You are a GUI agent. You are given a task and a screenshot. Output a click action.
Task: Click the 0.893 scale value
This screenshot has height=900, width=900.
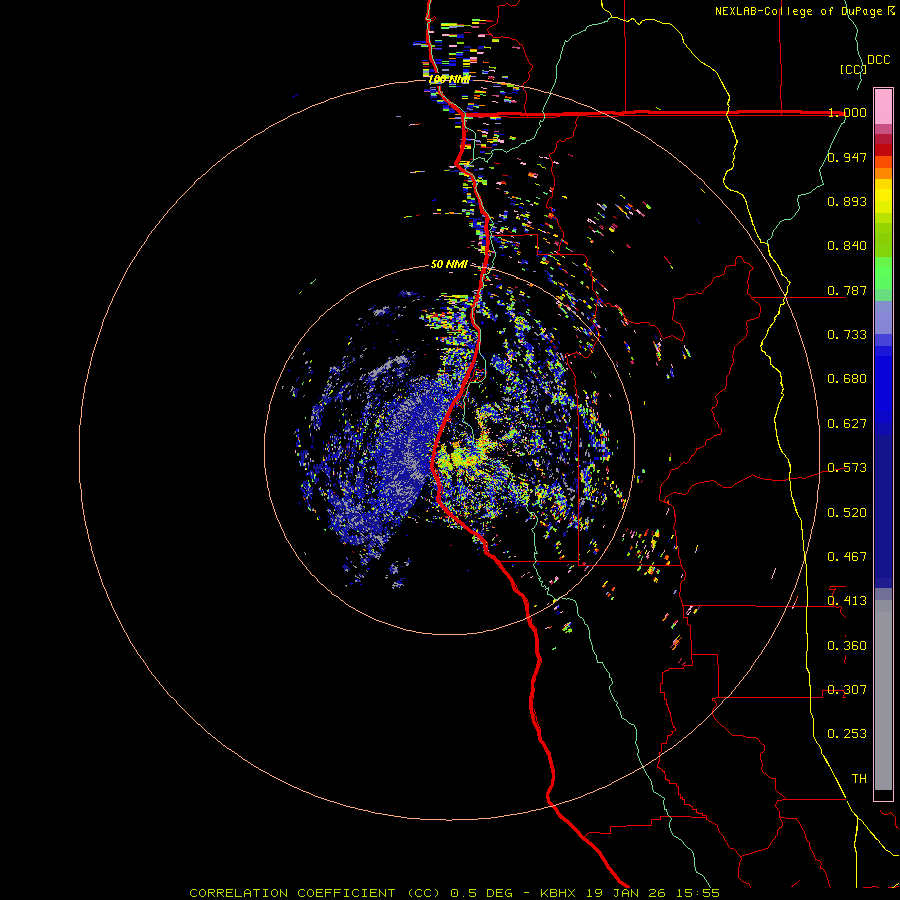point(847,201)
